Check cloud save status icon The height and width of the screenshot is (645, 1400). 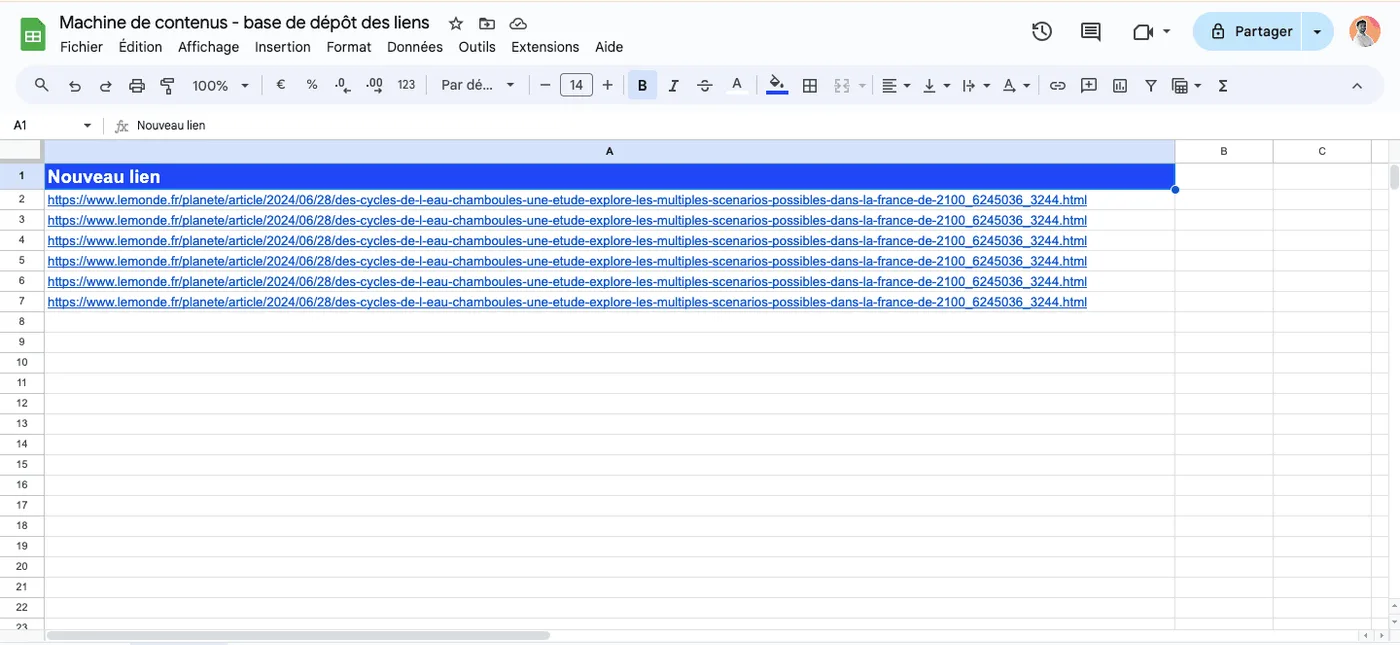click(518, 23)
